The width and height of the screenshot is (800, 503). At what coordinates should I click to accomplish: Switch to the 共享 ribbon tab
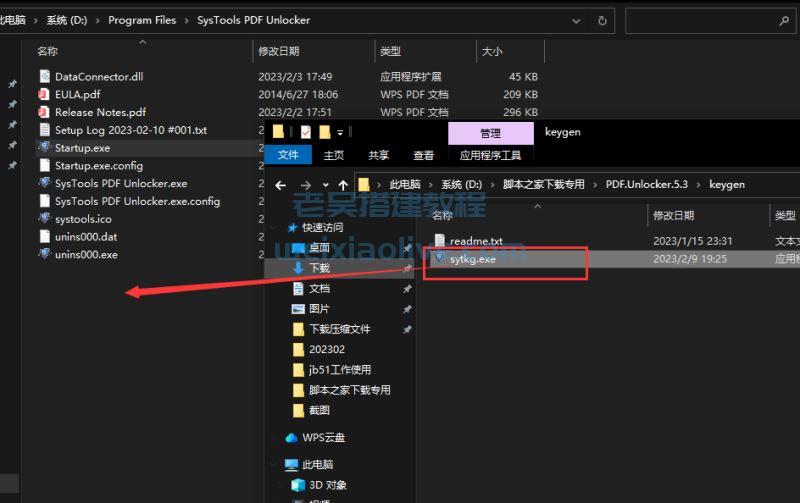point(379,155)
